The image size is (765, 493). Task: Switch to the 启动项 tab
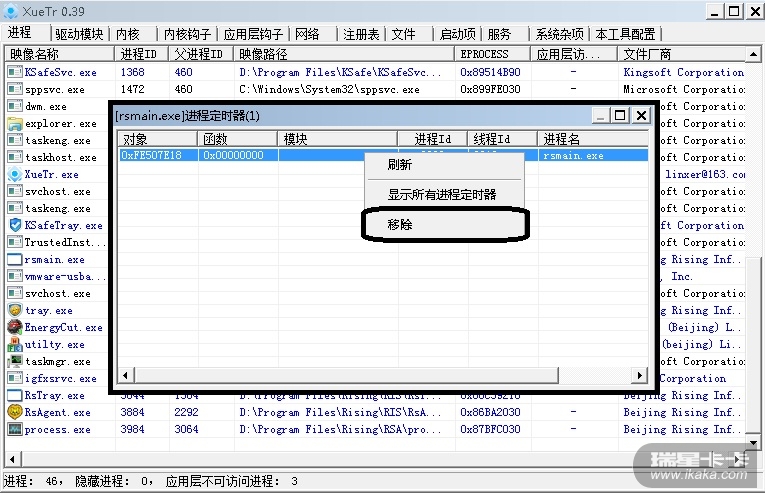tap(457, 34)
